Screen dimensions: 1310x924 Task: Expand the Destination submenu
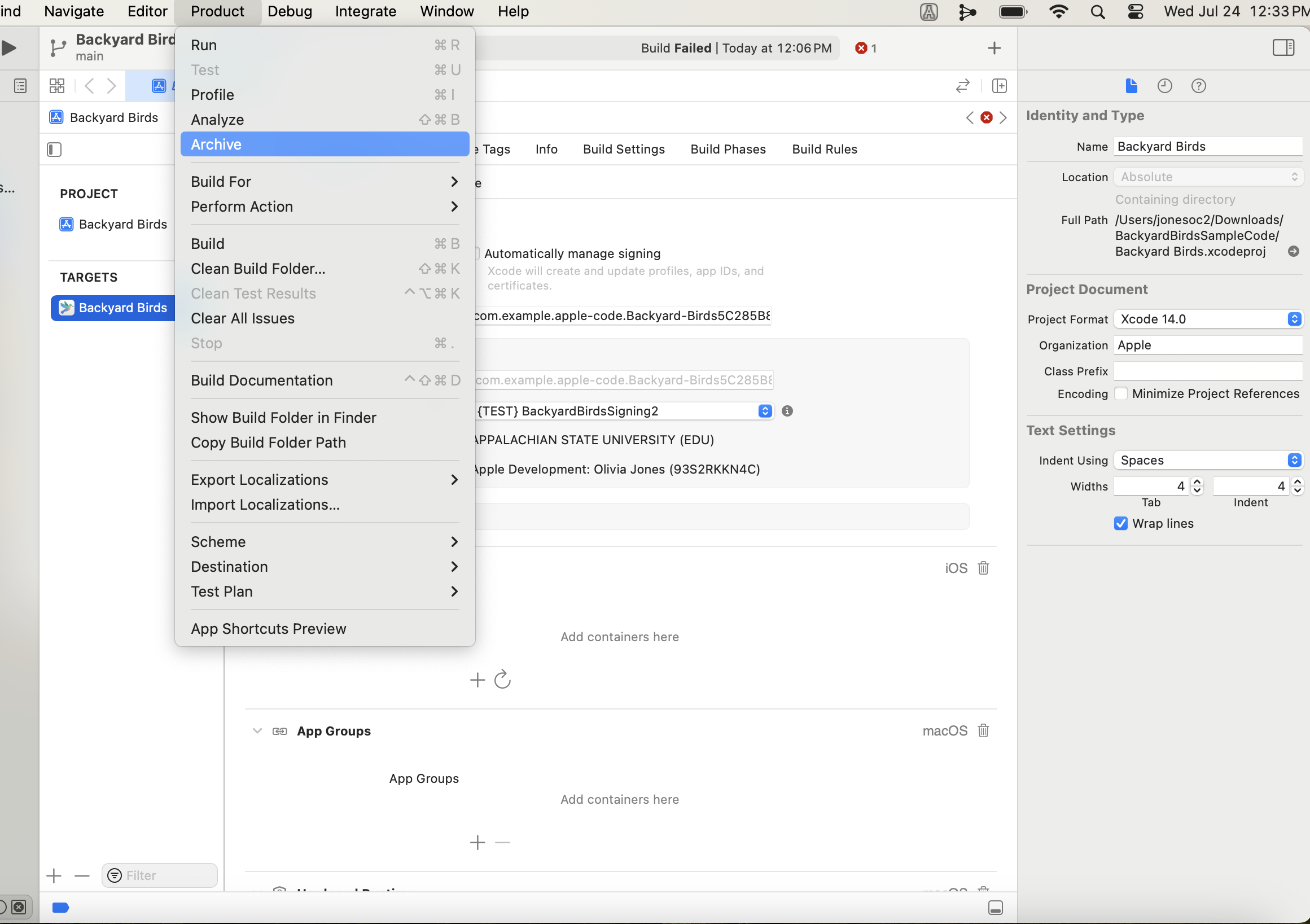pyautogui.click(x=325, y=567)
